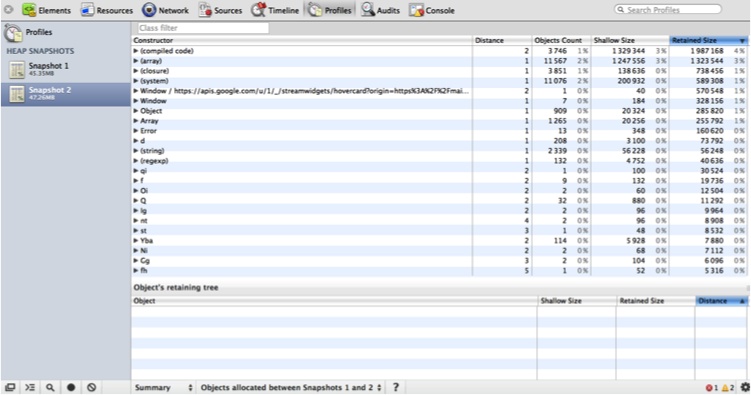Switch to the Timeline panel
The width and height of the screenshot is (751, 395).
click(x=275, y=10)
